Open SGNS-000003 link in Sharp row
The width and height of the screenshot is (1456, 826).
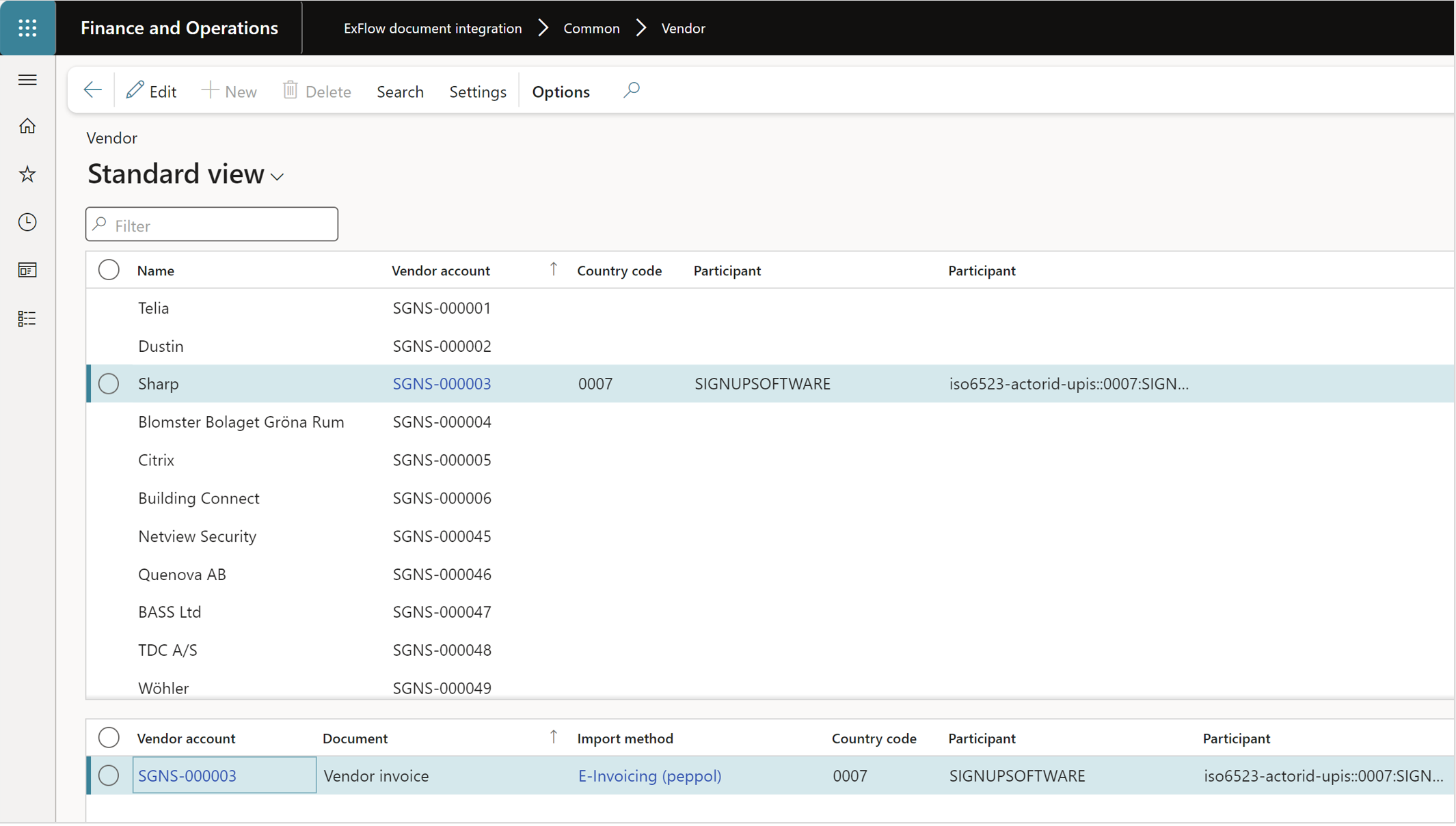[442, 384]
